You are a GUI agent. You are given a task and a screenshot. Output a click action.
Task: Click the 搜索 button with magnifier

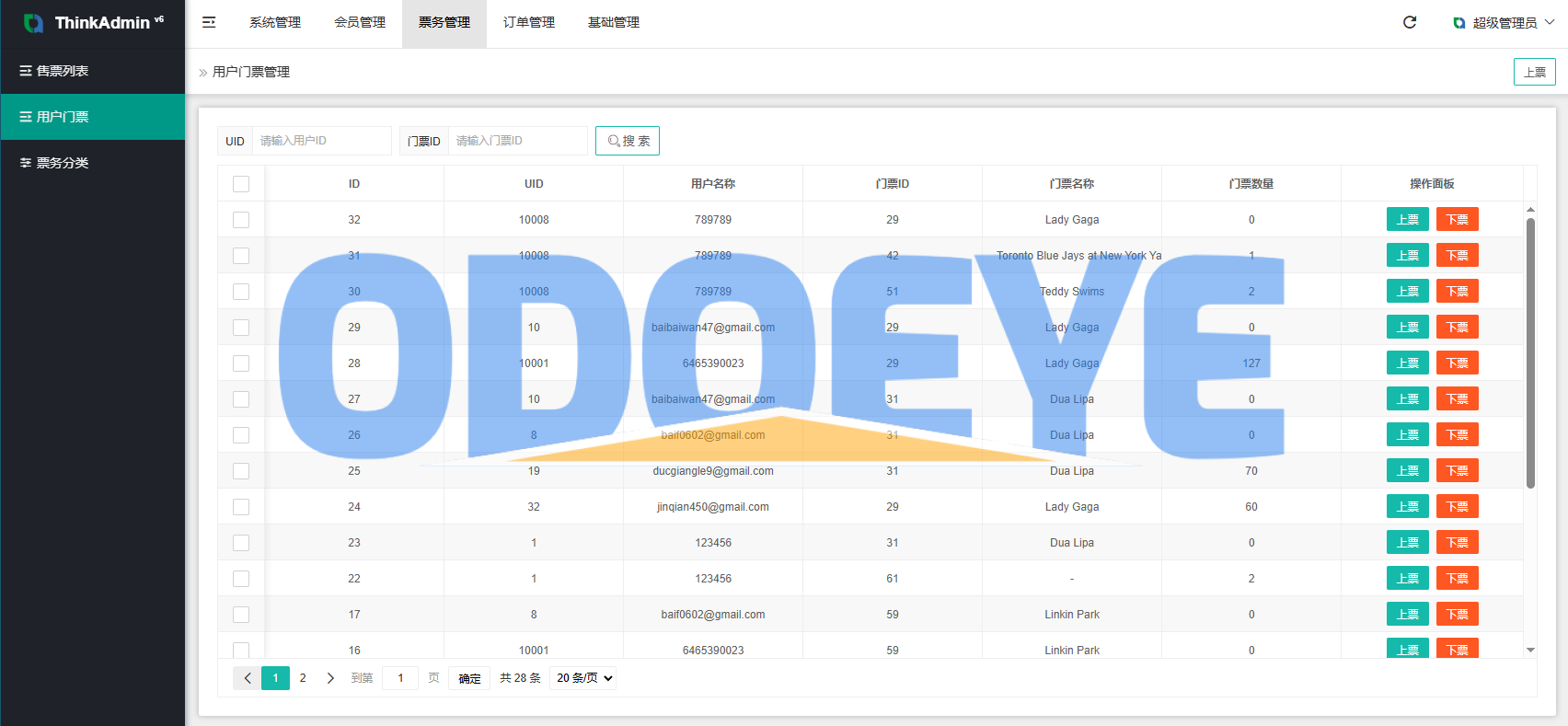[628, 141]
